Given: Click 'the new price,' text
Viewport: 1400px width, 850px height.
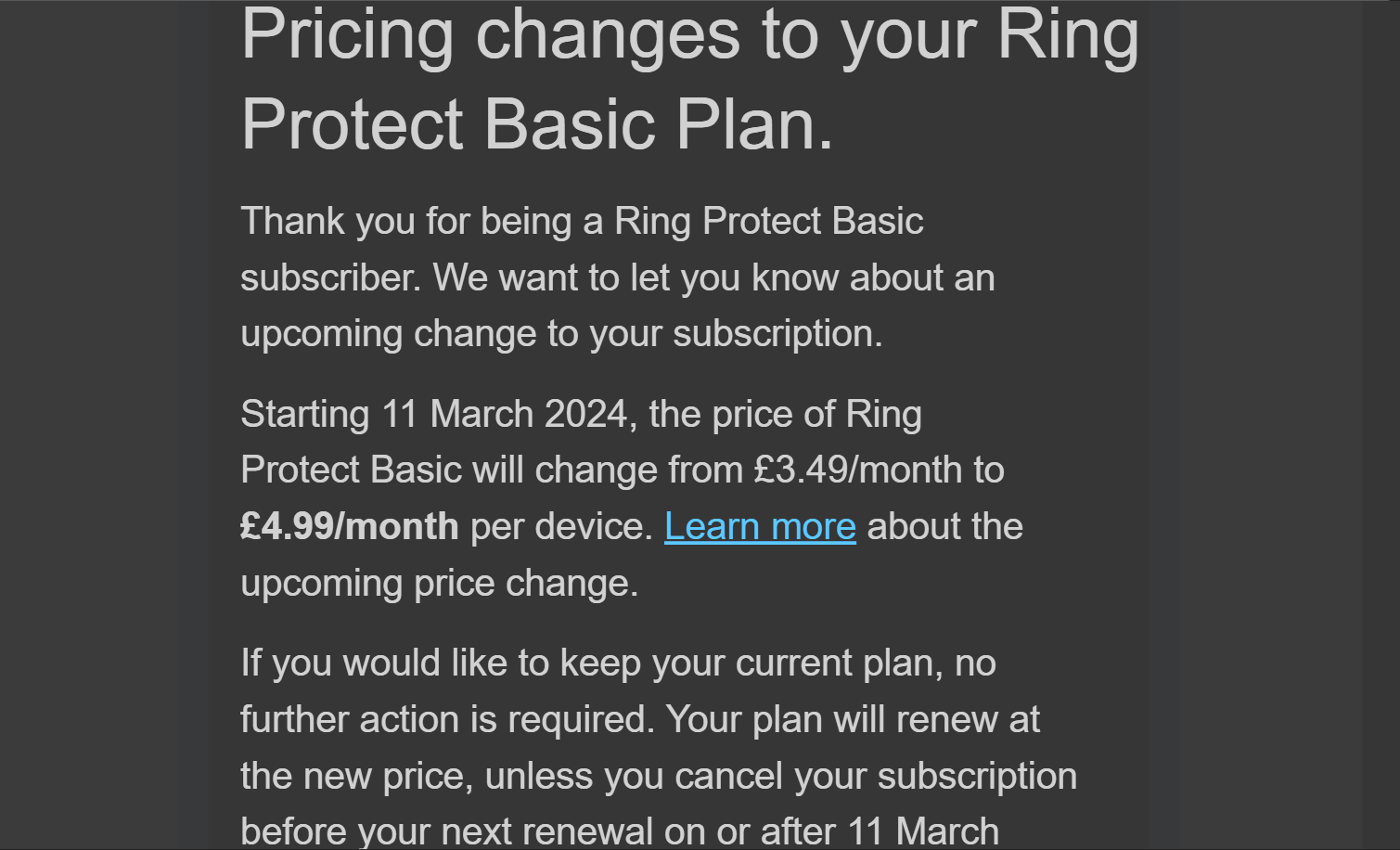Looking at the screenshot, I should (357, 777).
